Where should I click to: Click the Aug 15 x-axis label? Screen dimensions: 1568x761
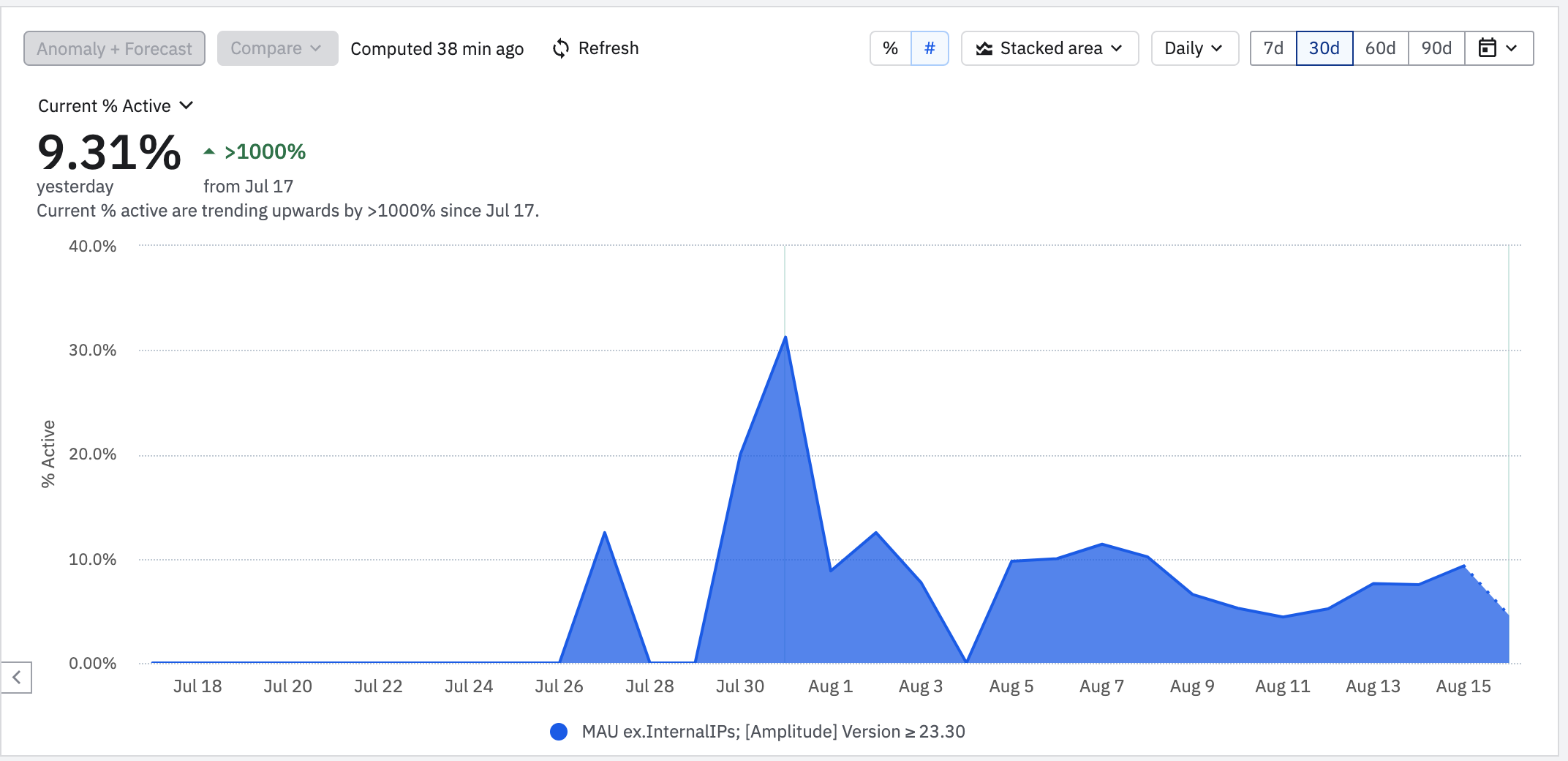point(1463,686)
